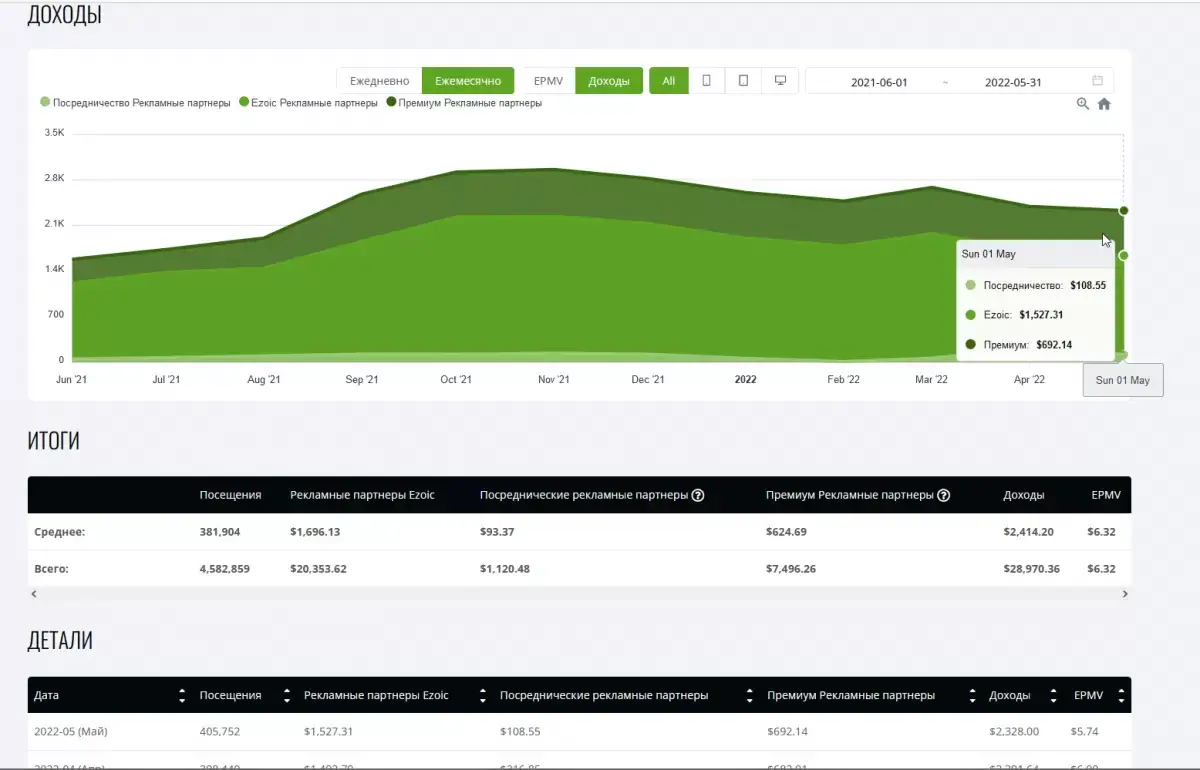Toggle Премиум Рекламные партнеры legend entry
Image resolution: width=1200 pixels, height=770 pixels.
(469, 103)
